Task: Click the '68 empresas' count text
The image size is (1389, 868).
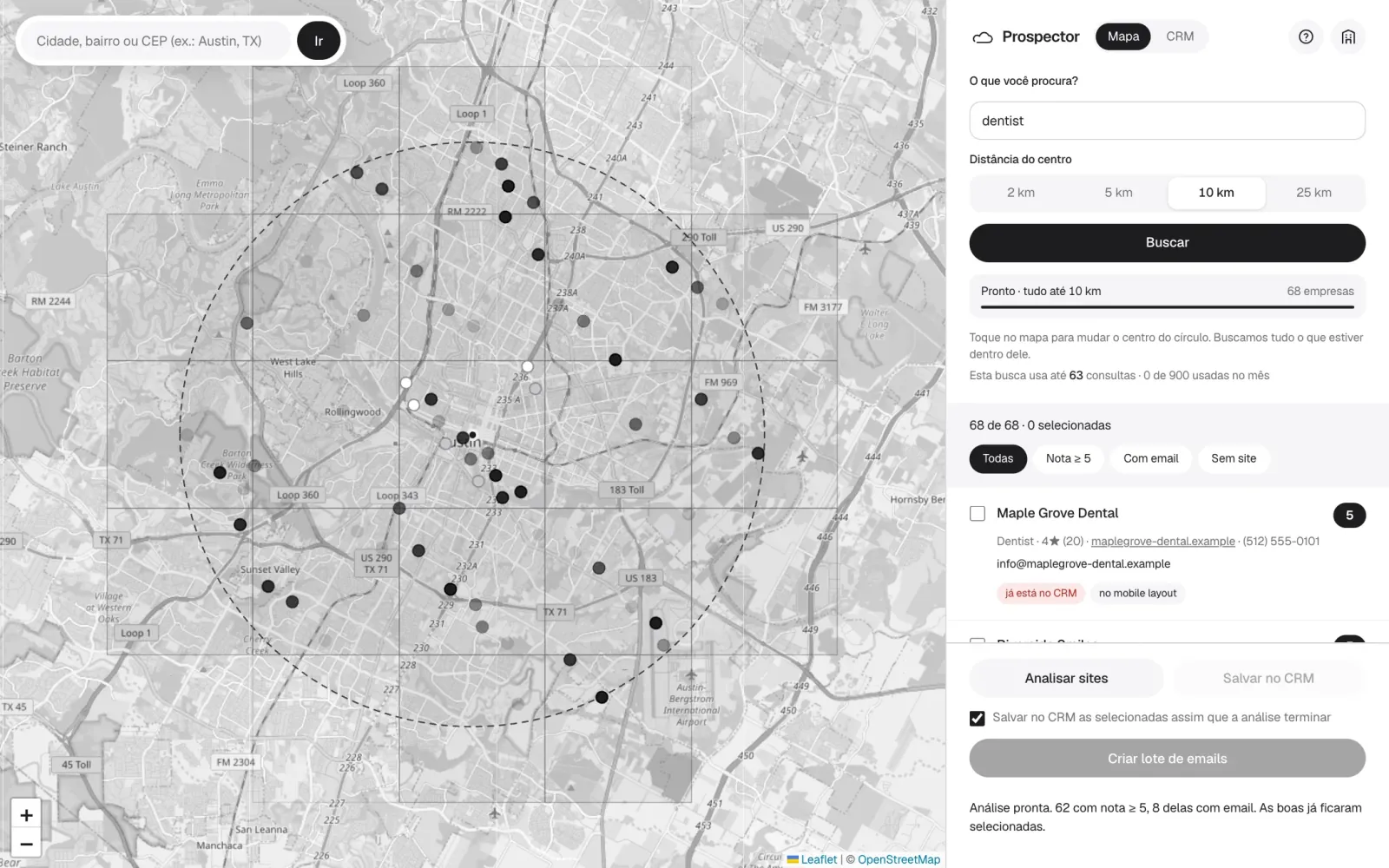Action: tap(1320, 292)
